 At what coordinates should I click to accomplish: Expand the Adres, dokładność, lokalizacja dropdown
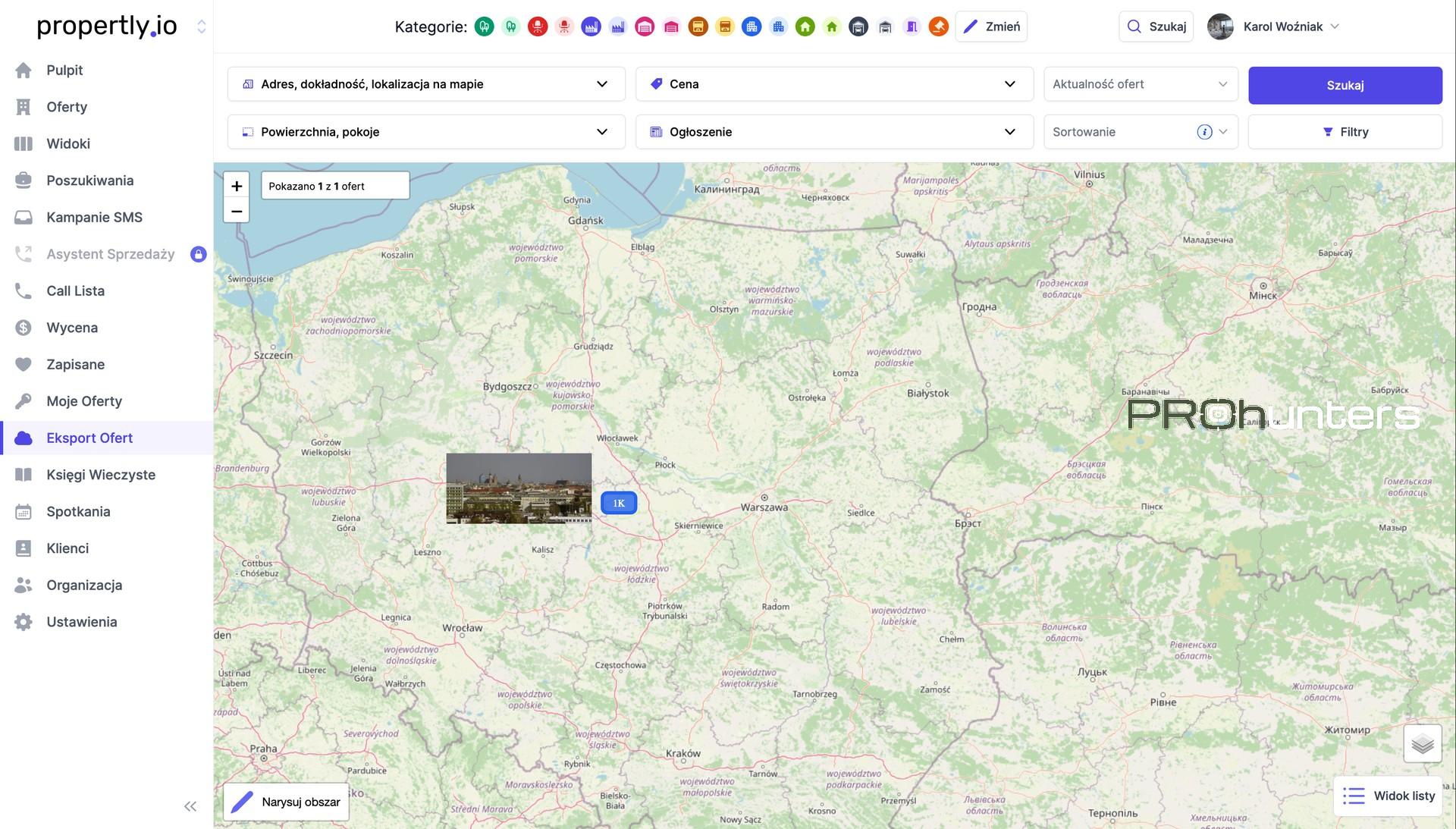(426, 84)
